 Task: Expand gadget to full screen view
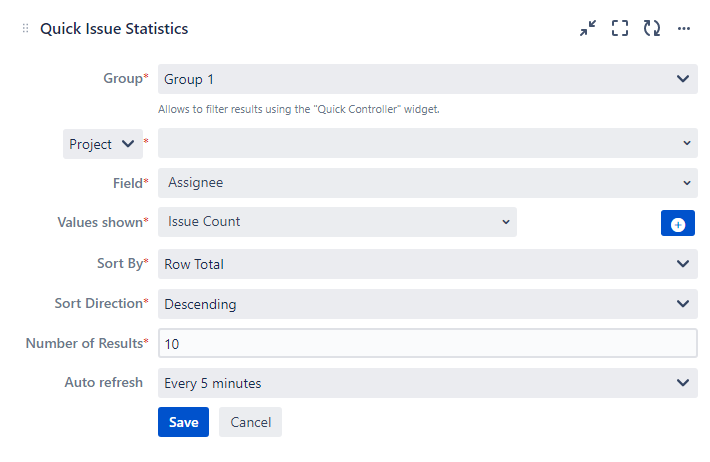pyautogui.click(x=620, y=29)
